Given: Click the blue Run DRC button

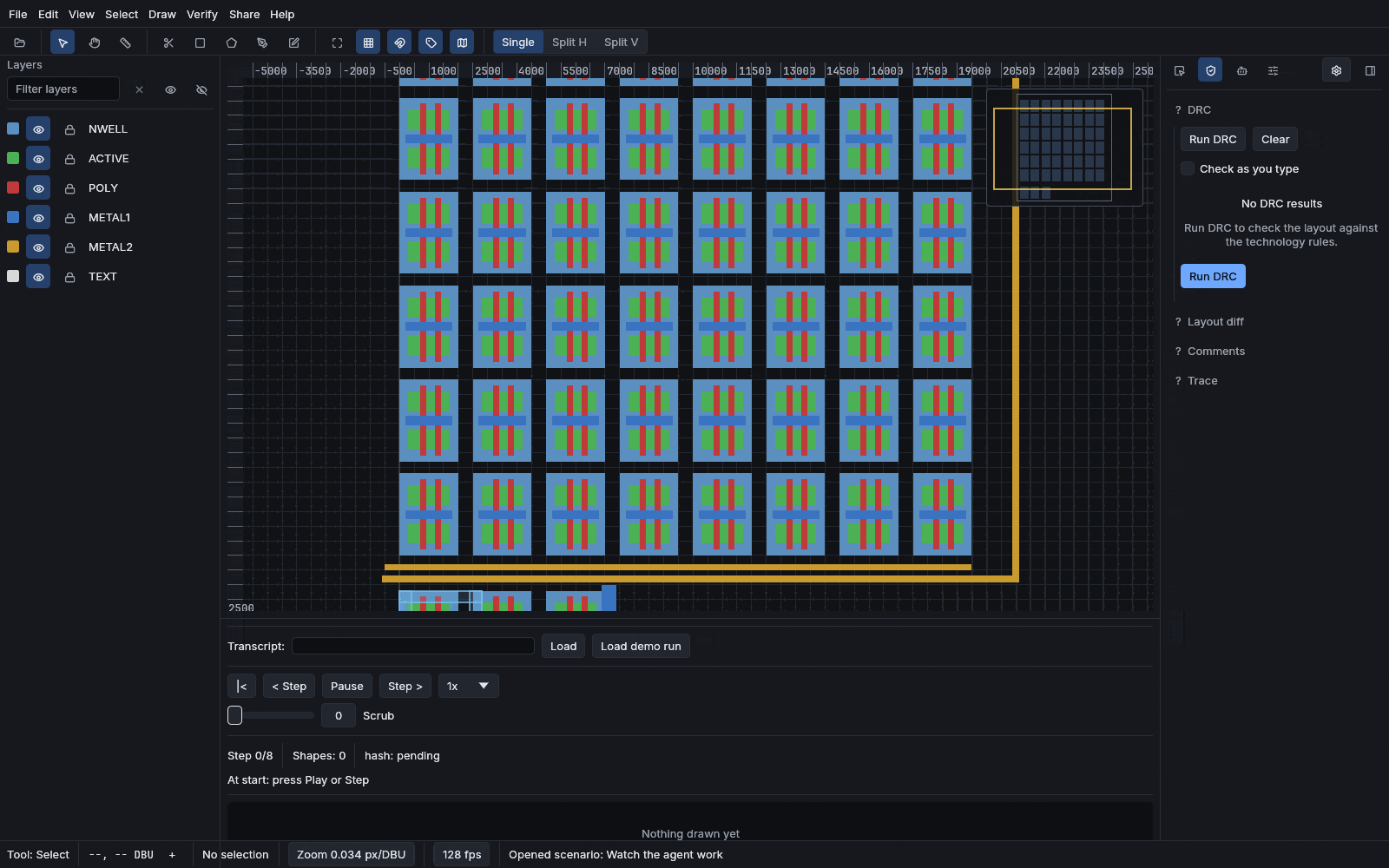Looking at the screenshot, I should (1213, 276).
